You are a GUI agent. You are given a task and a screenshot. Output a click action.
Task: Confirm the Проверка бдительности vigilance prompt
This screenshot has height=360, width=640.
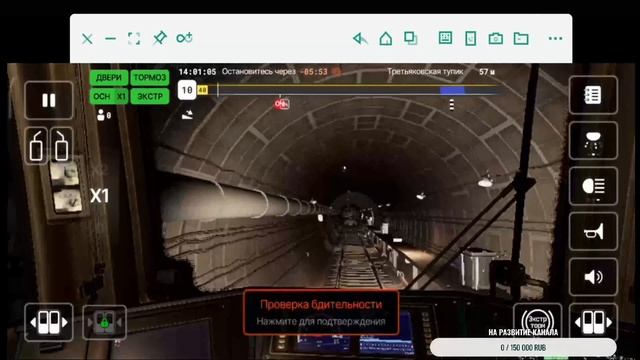pos(321,313)
